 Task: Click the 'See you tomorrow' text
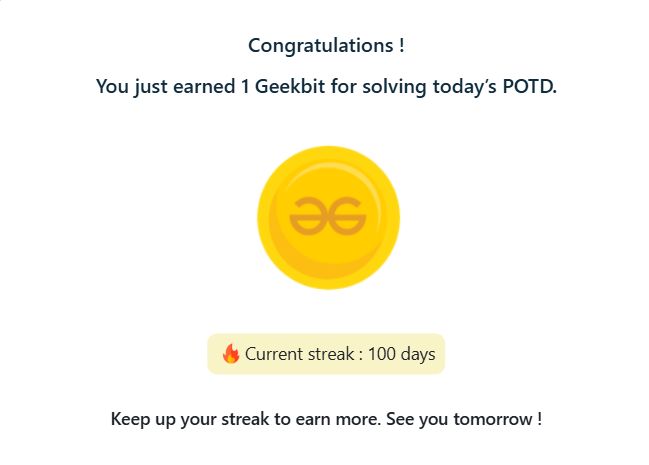[x=464, y=419]
